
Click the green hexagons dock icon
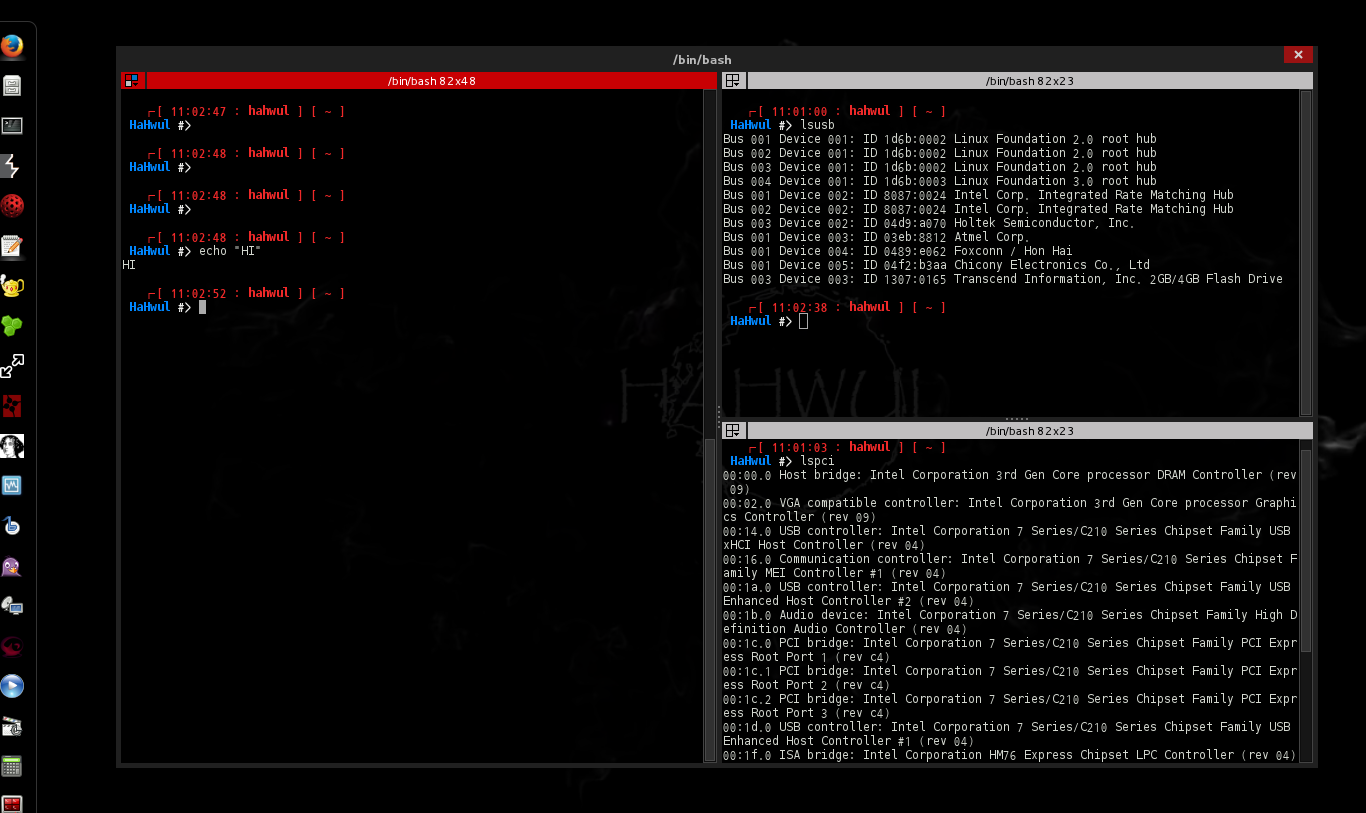coord(12,326)
